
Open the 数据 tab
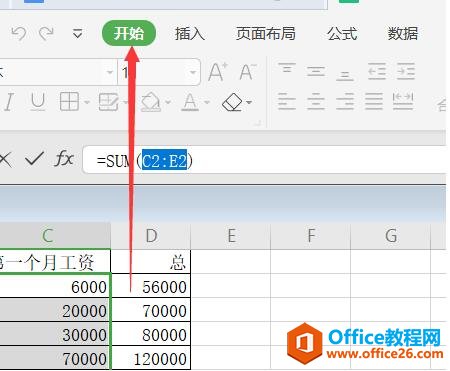tap(403, 34)
